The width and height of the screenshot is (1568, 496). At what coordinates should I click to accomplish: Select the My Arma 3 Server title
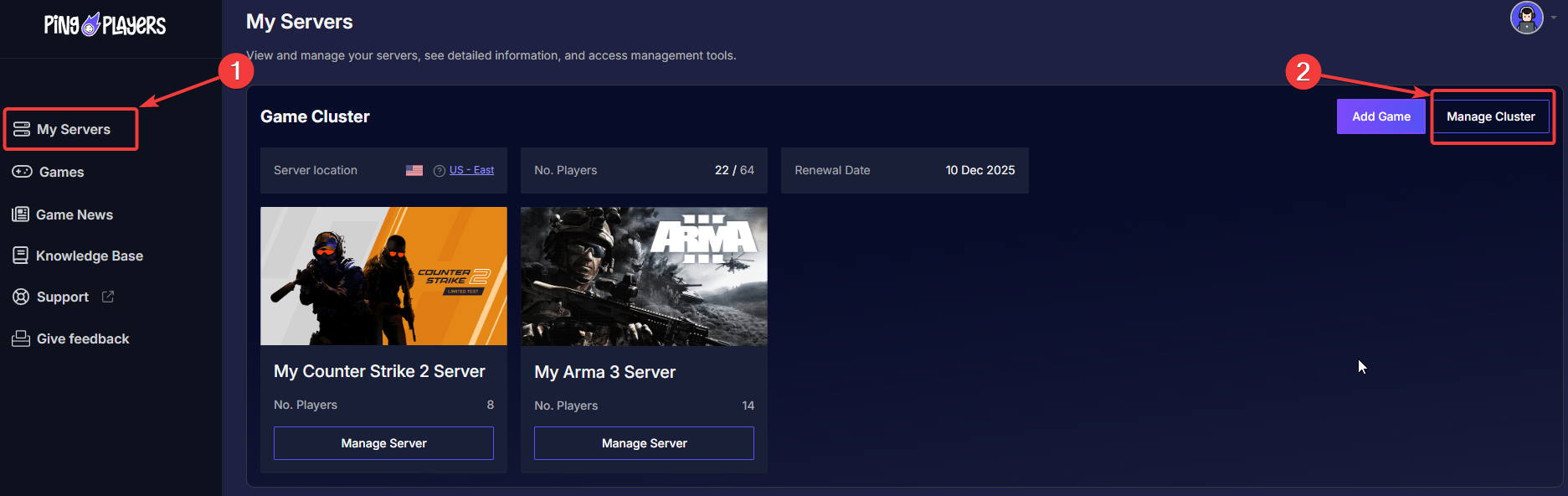(604, 372)
